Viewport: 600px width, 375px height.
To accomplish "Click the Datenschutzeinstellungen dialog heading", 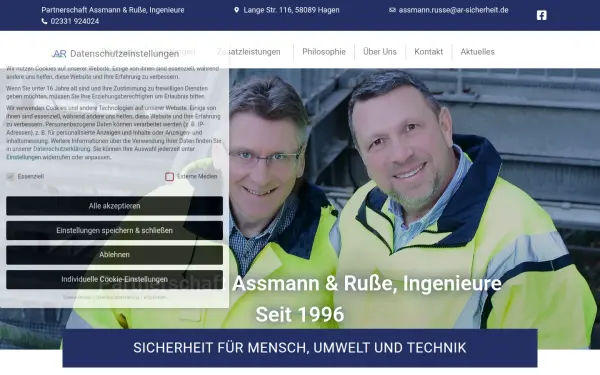I will pos(125,54).
